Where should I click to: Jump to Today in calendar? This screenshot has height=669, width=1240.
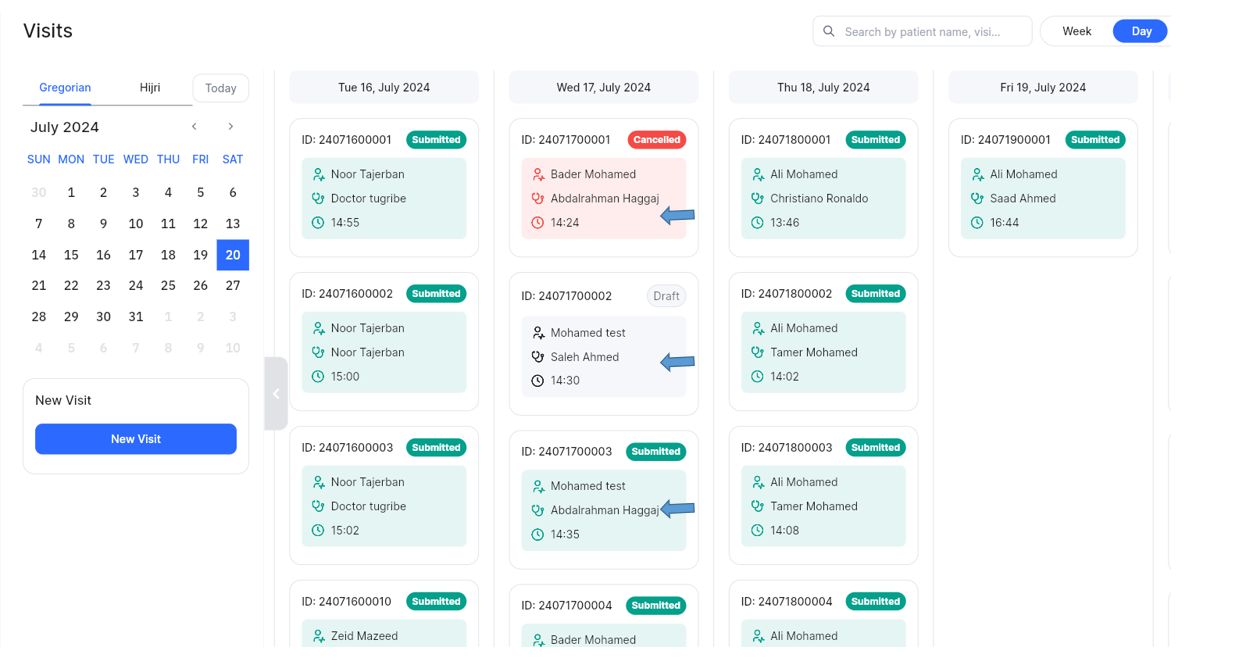220,88
